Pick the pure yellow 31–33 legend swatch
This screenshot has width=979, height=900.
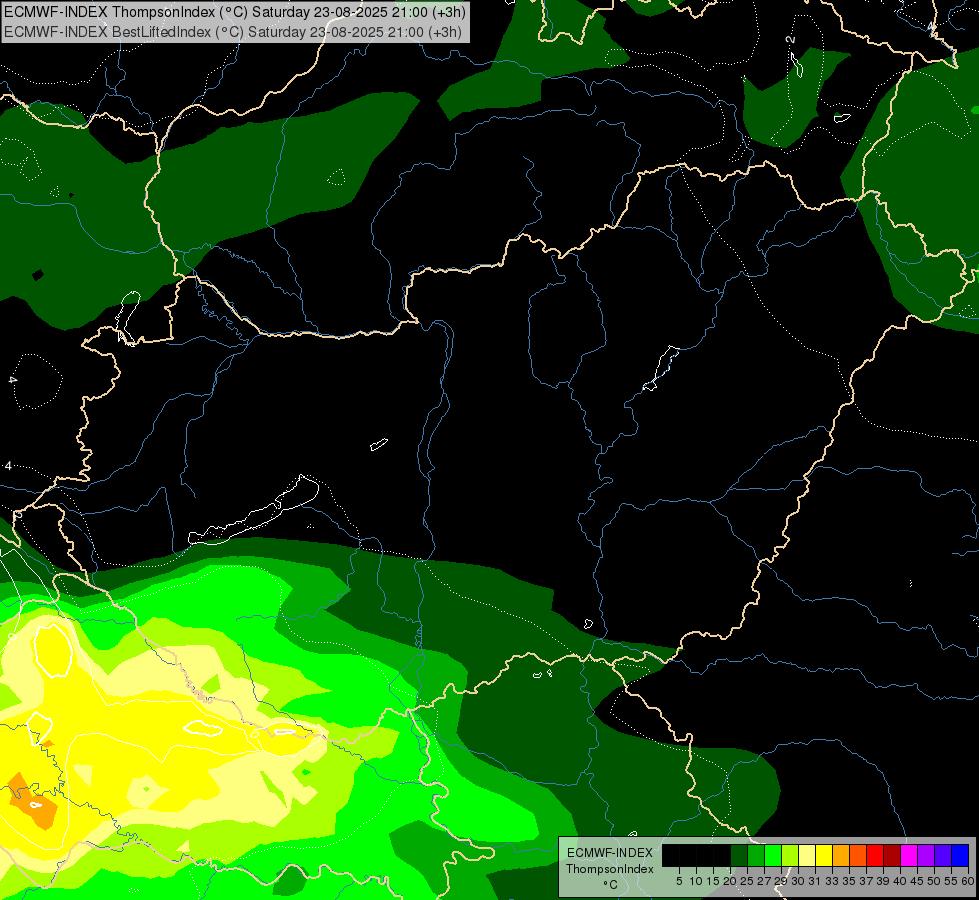click(x=824, y=855)
